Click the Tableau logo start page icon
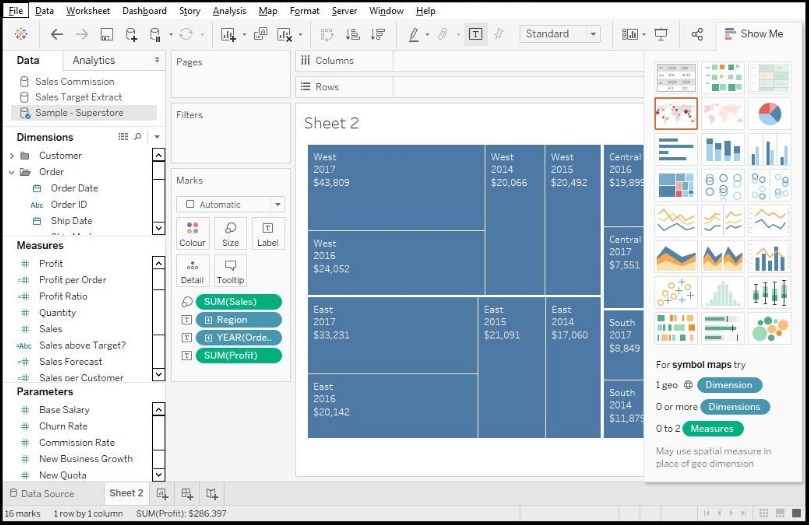Viewport: 809px width, 525px height. point(21,34)
